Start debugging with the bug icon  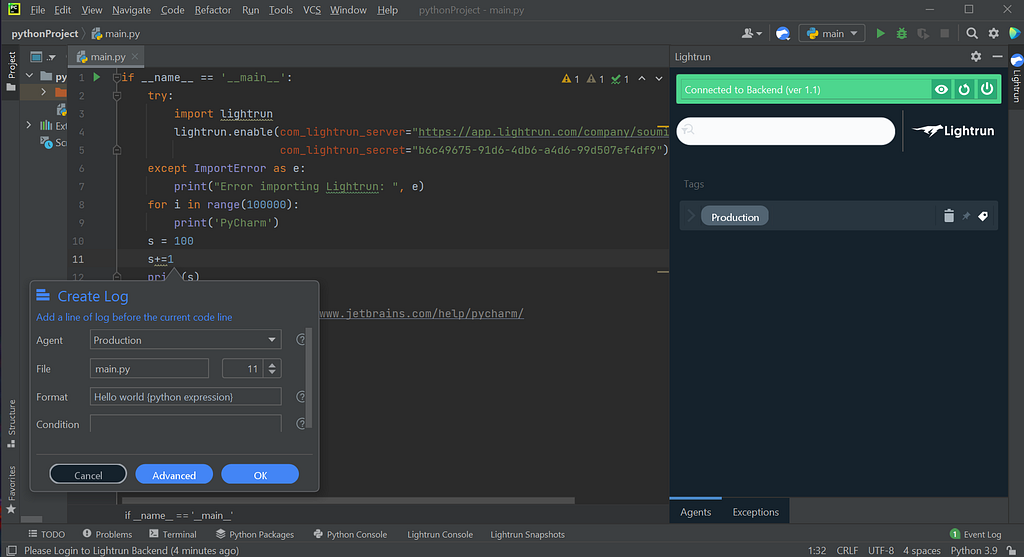901,33
